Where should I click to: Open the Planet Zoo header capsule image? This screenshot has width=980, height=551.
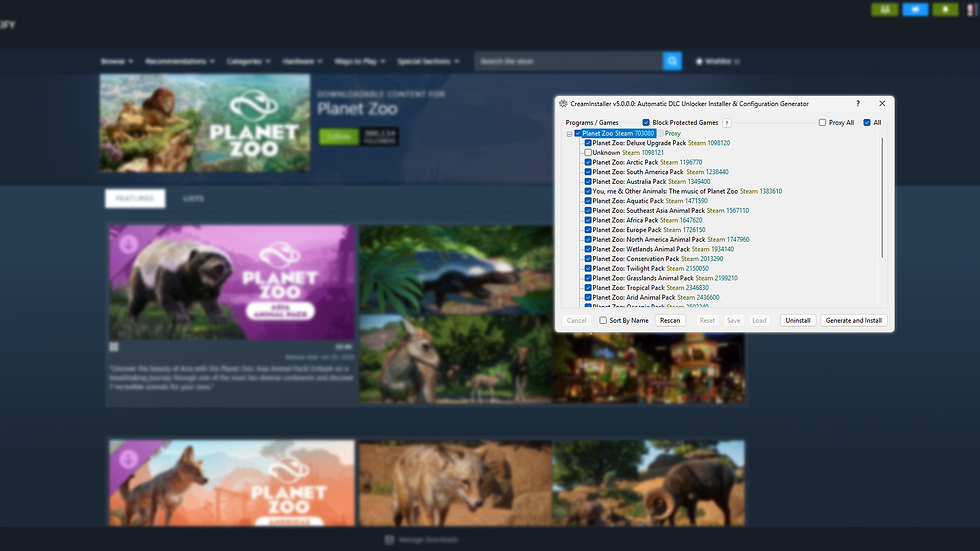(x=205, y=123)
